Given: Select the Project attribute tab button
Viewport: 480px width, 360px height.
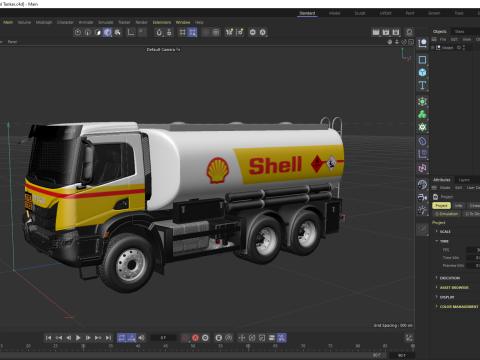Looking at the screenshot, I should (x=441, y=206).
